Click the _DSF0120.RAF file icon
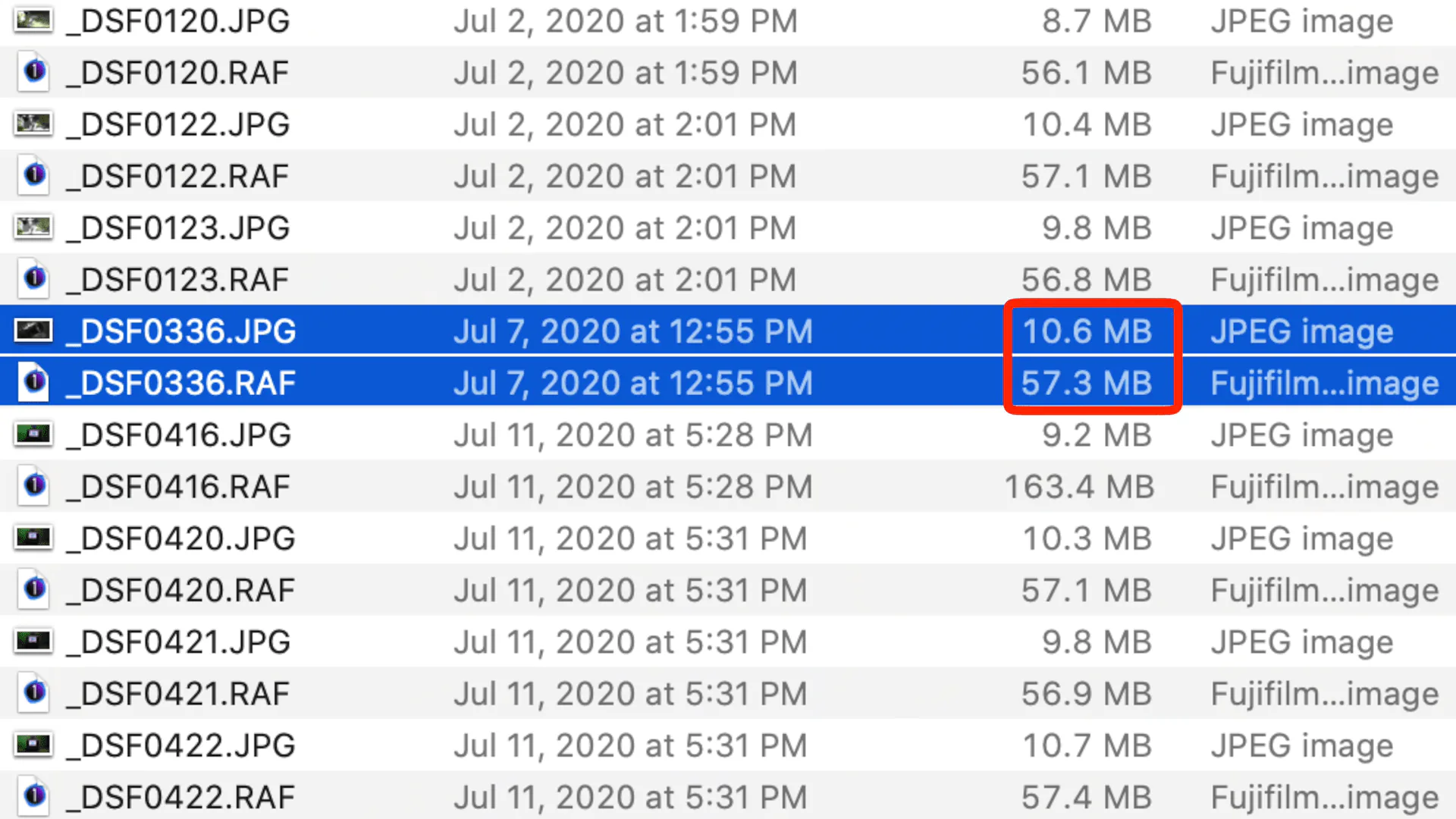 coord(34,72)
